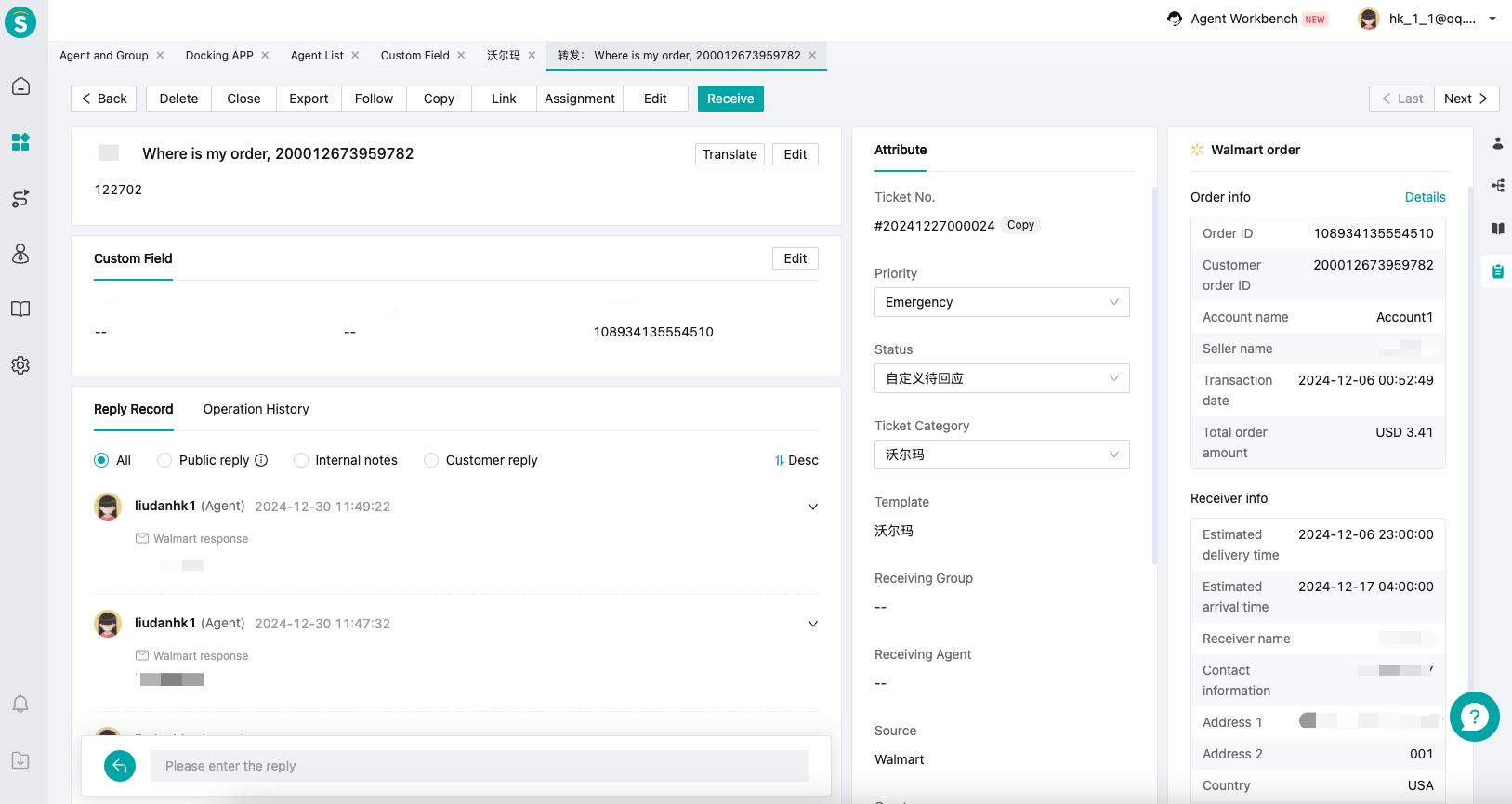Viewport: 1512px width, 804px height.
Task: Click the green Receive button
Action: [730, 99]
